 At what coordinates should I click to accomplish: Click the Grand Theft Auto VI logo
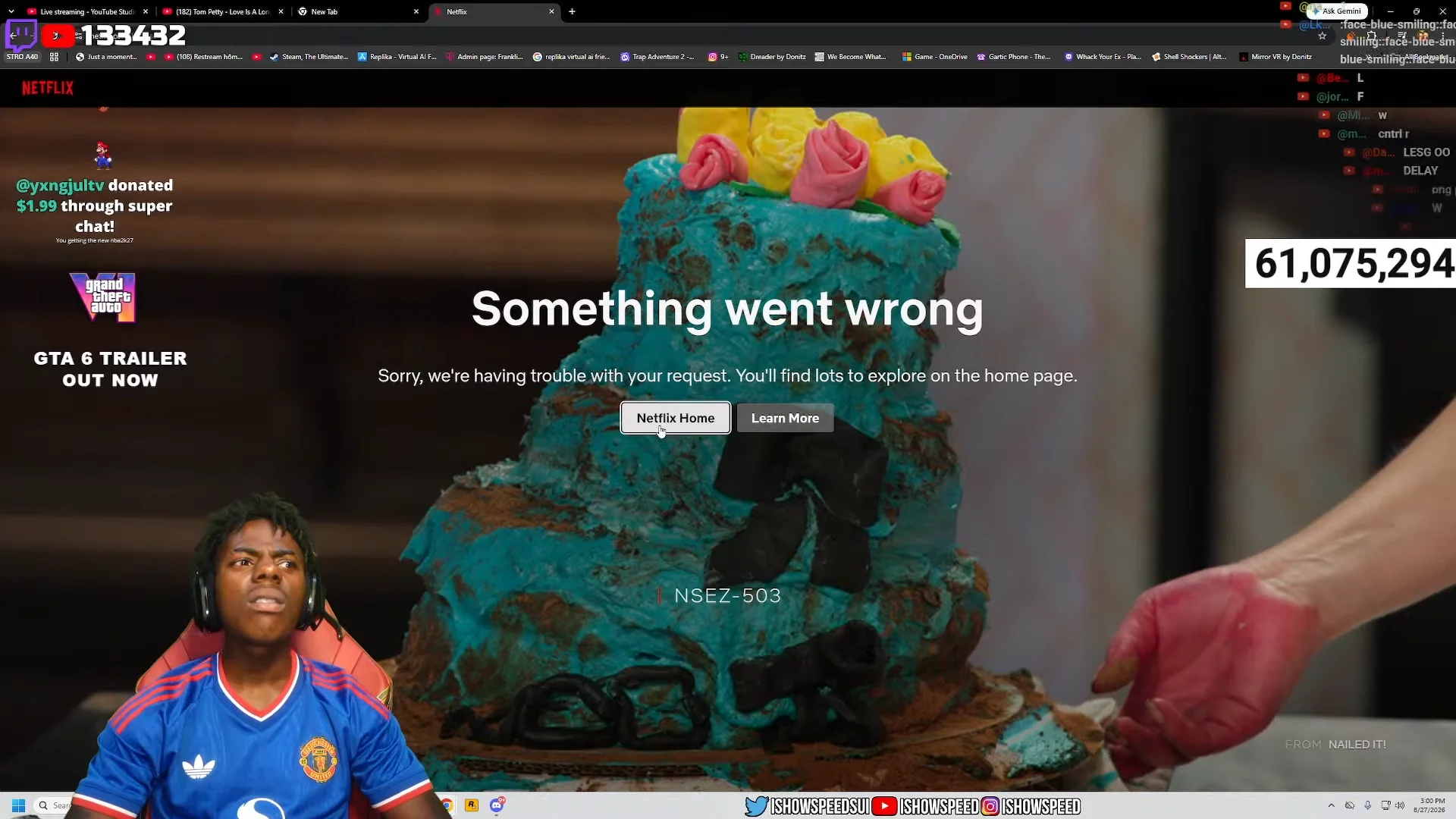(102, 297)
